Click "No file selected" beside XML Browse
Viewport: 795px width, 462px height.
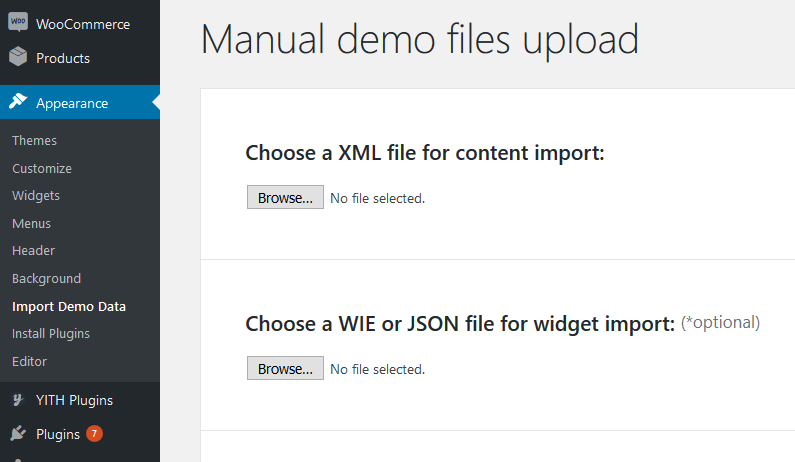378,198
